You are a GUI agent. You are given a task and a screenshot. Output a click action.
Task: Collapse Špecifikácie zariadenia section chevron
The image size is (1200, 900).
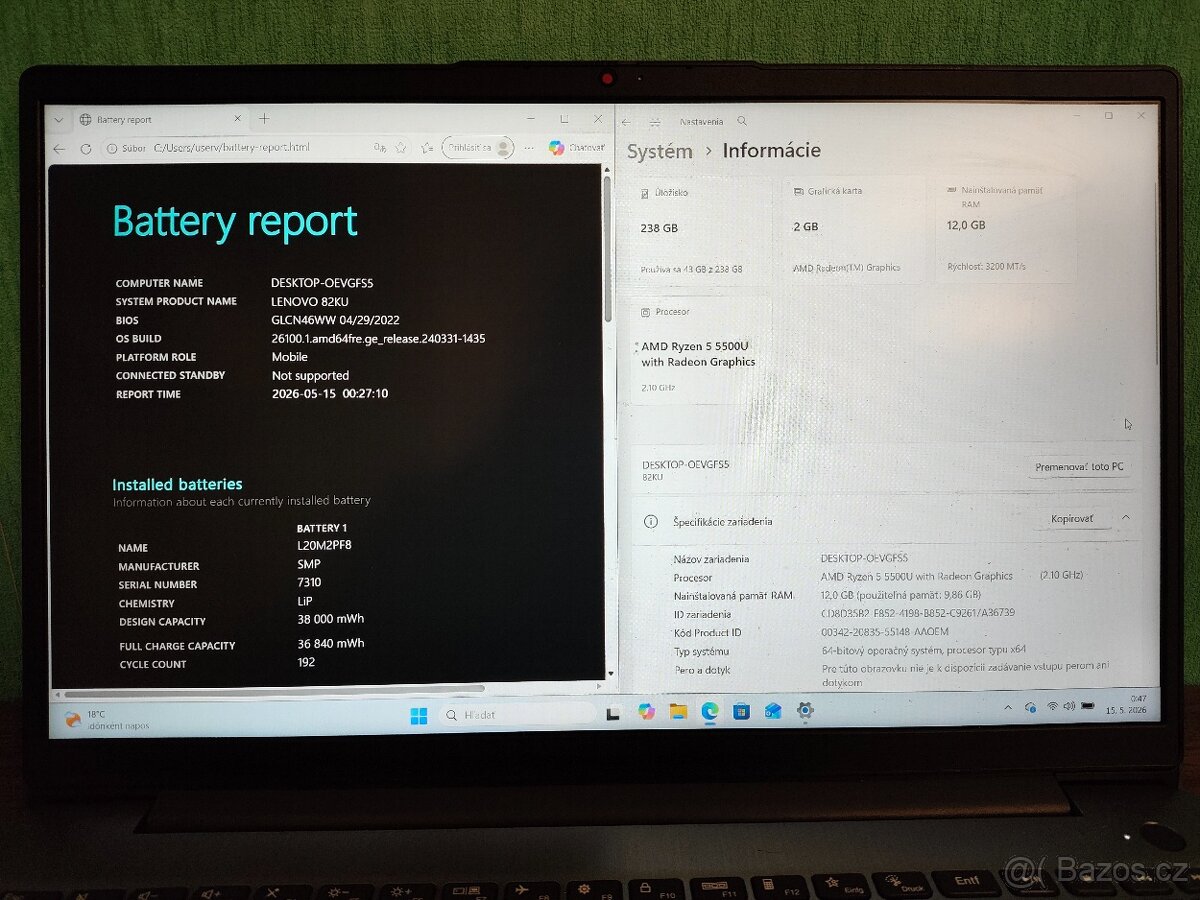coord(1126,518)
